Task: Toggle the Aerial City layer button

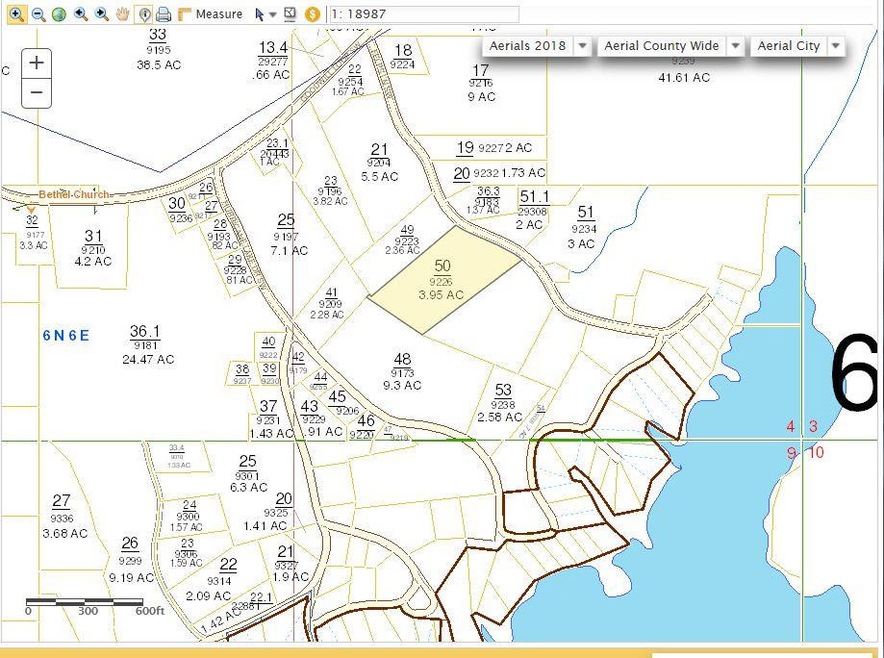Action: click(788, 46)
